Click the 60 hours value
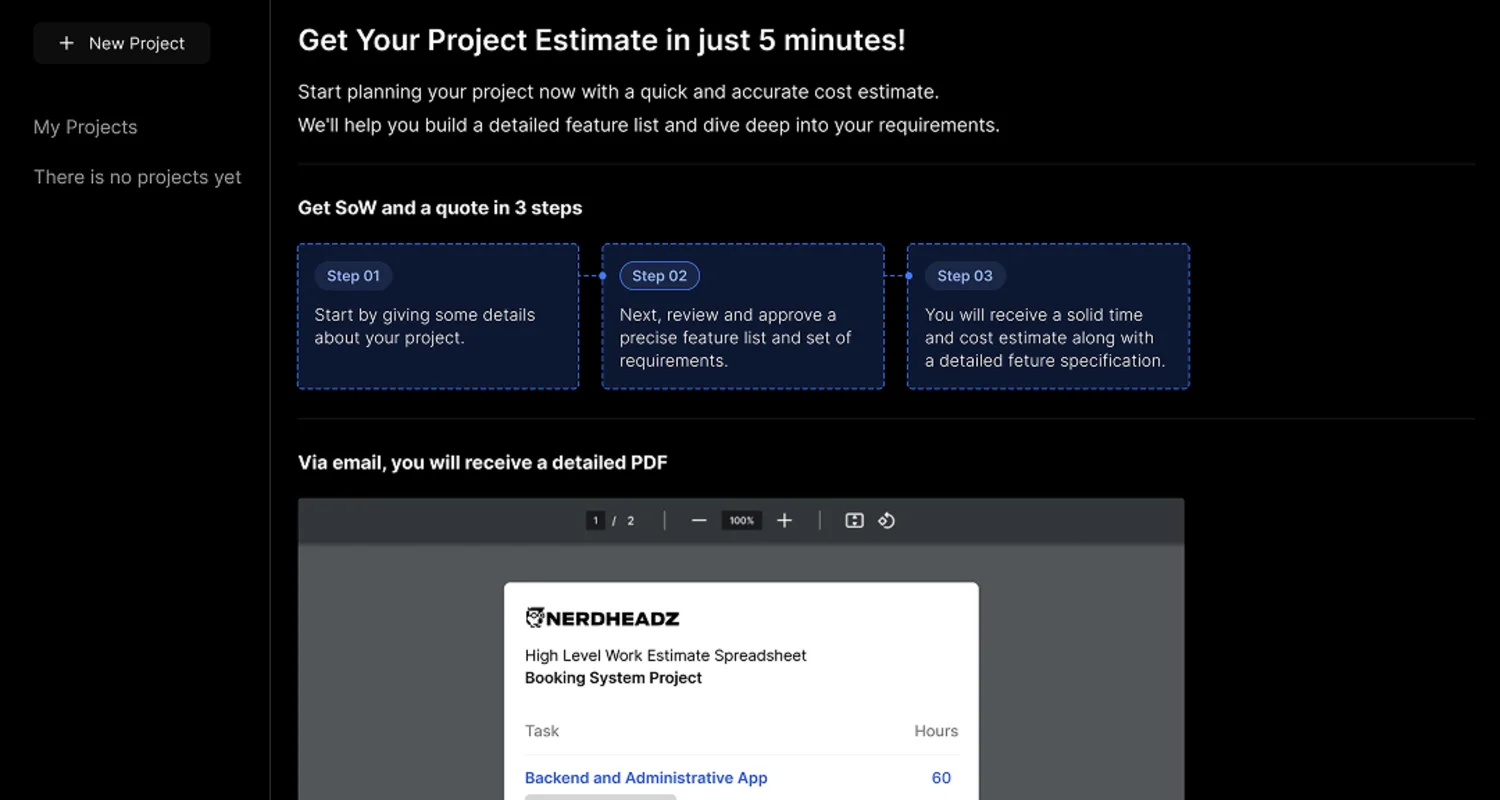 coord(940,777)
